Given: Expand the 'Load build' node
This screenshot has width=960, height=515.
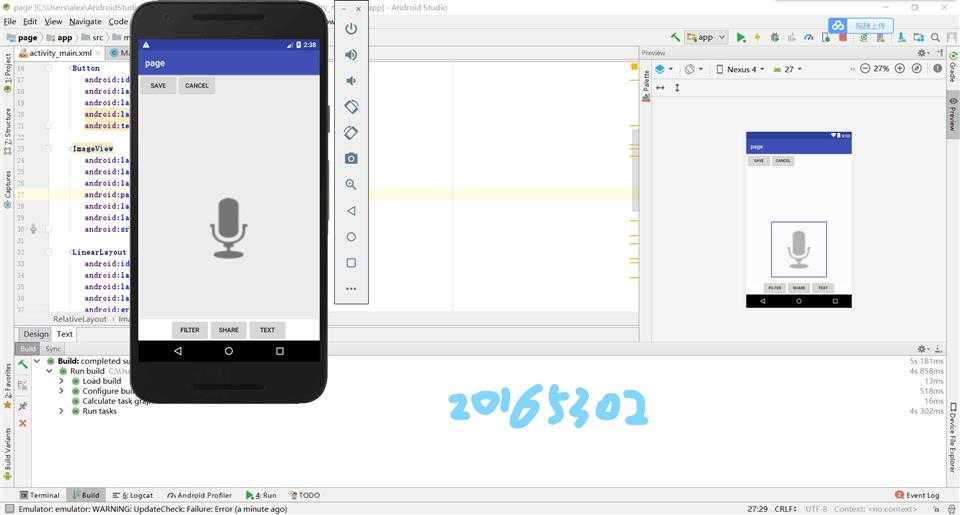Looking at the screenshot, I should [62, 381].
